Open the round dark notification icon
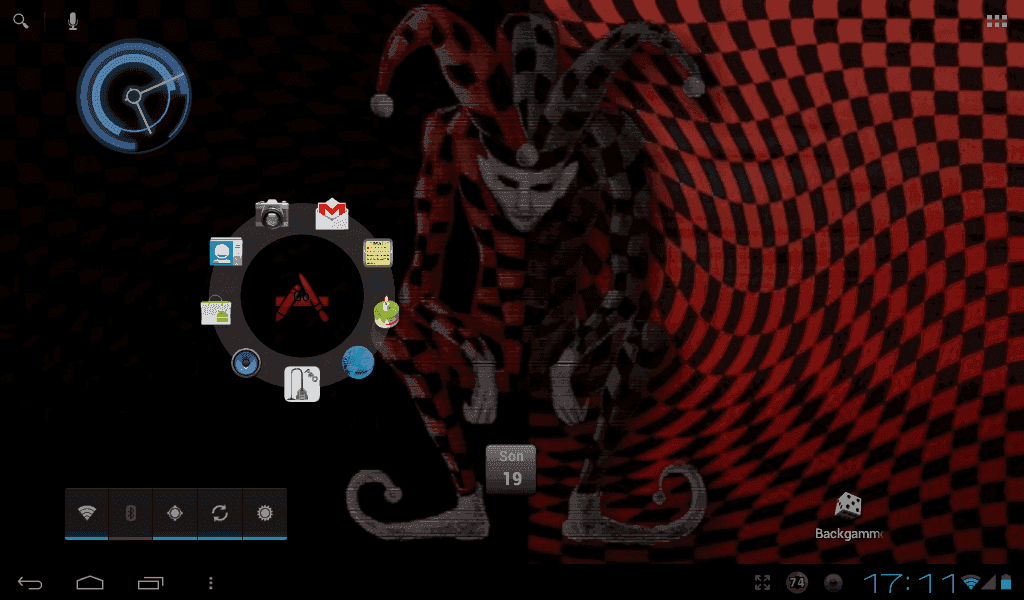The image size is (1024, 600). pos(833,582)
